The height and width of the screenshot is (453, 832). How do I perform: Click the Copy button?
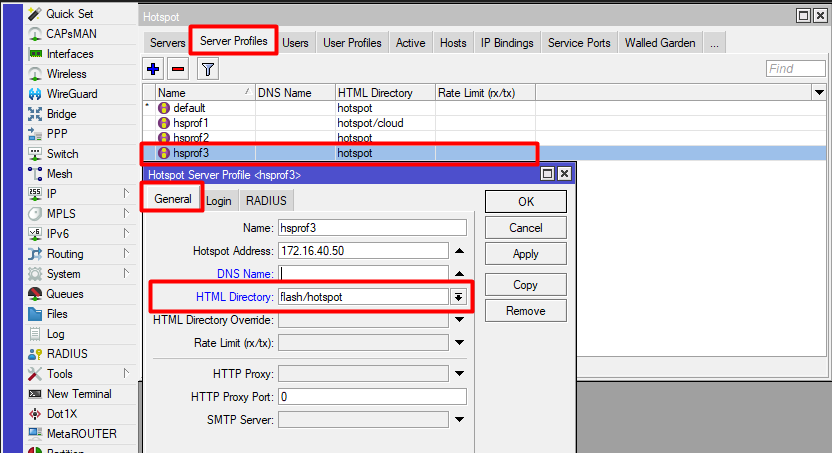point(525,285)
